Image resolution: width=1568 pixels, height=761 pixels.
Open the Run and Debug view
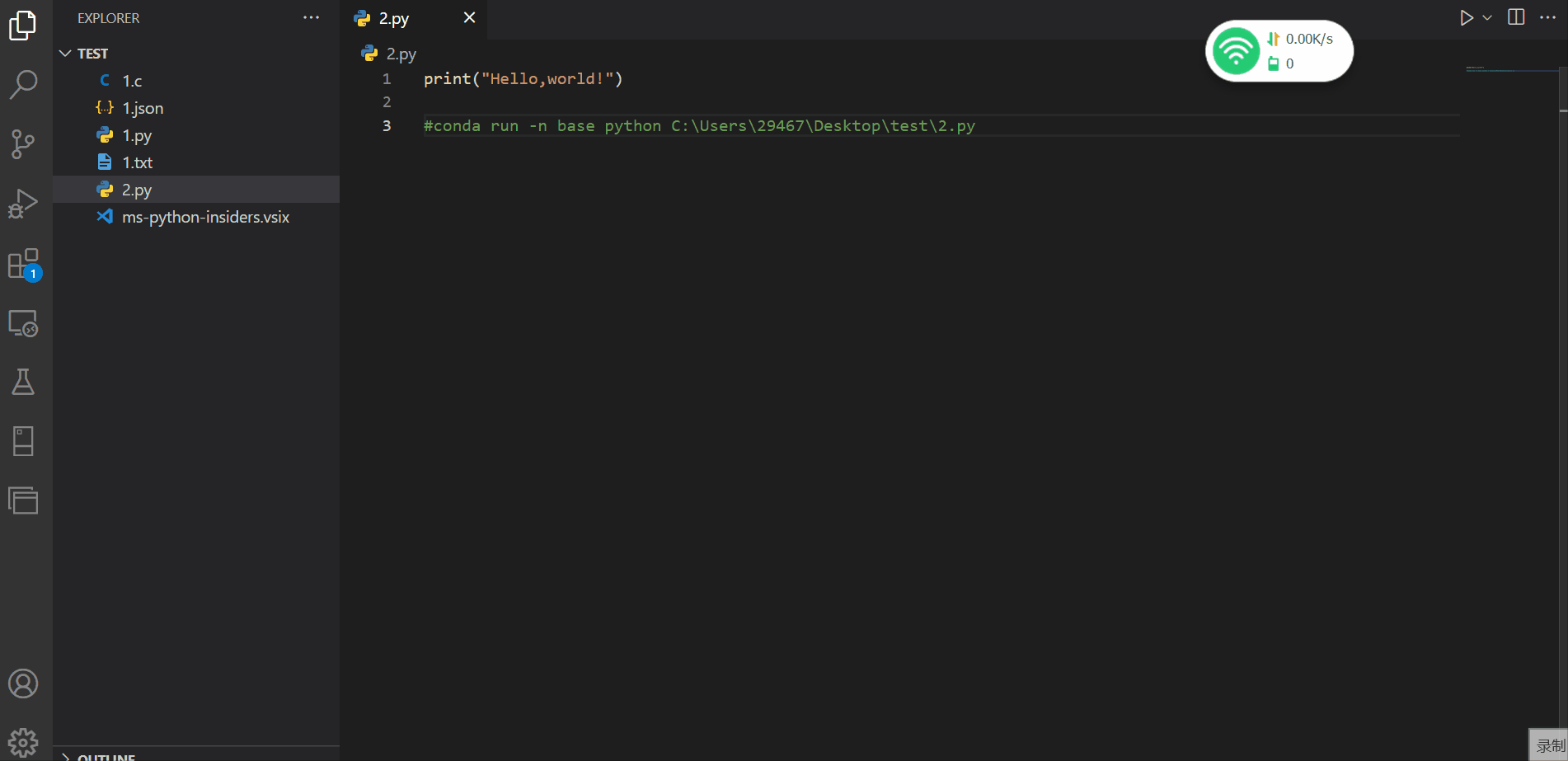23,202
